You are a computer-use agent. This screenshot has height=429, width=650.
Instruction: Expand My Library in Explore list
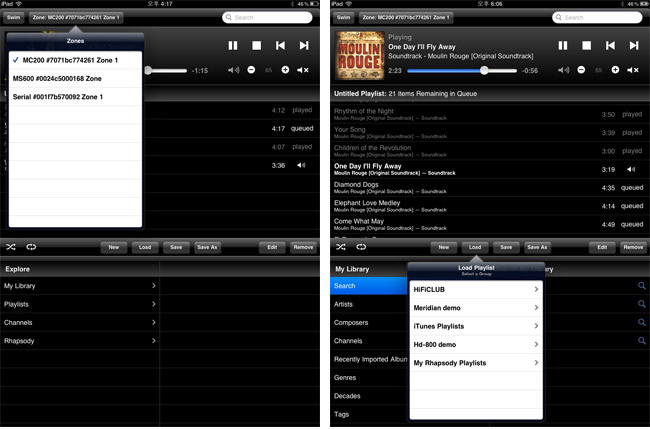80,286
